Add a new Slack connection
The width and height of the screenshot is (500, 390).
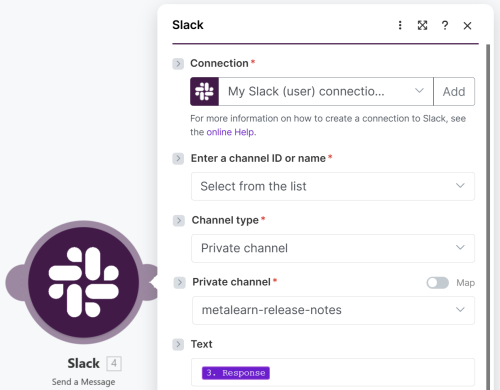point(454,92)
